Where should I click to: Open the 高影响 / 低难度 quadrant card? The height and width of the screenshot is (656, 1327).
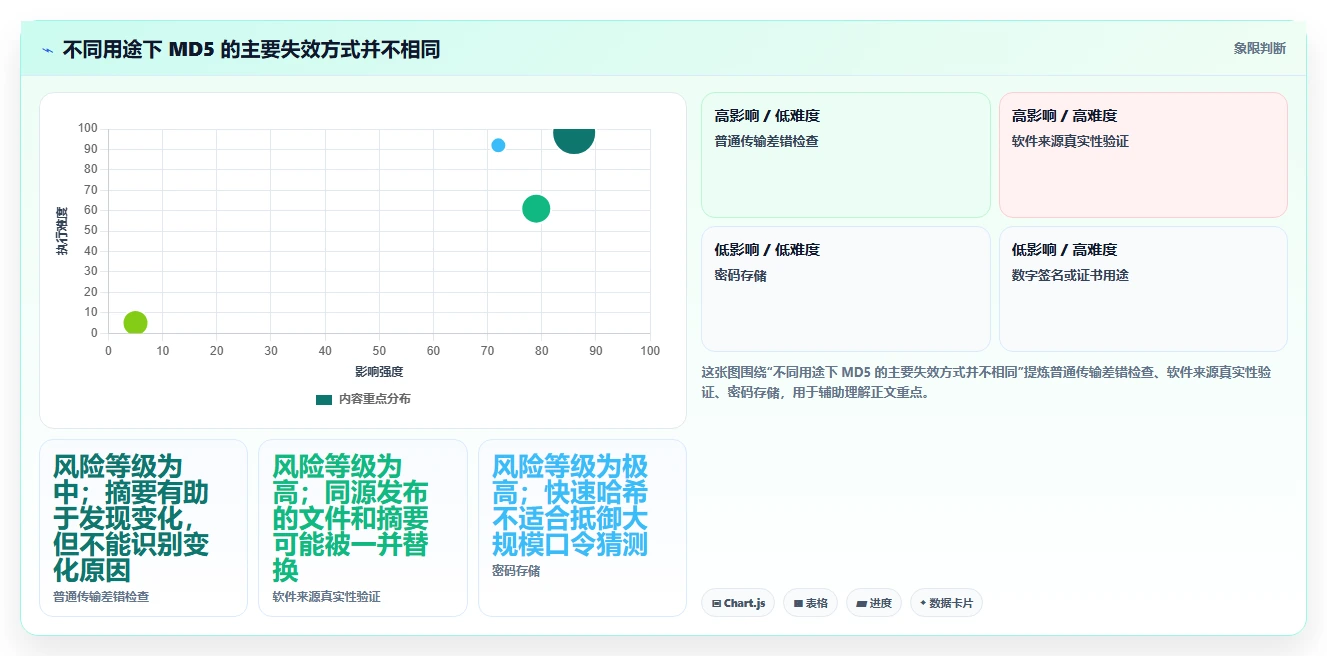click(x=846, y=155)
